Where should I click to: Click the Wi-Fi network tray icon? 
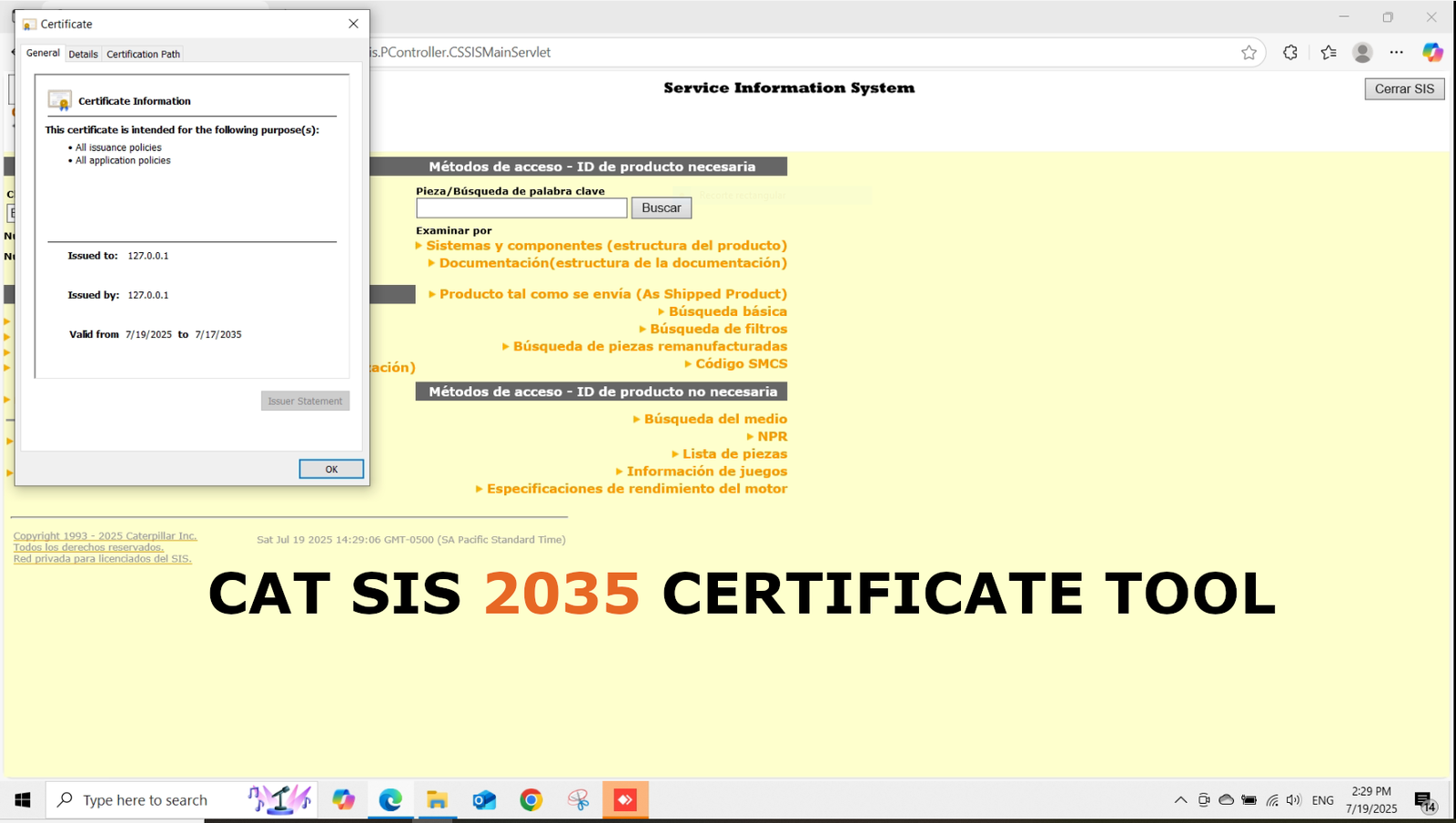tap(1271, 799)
